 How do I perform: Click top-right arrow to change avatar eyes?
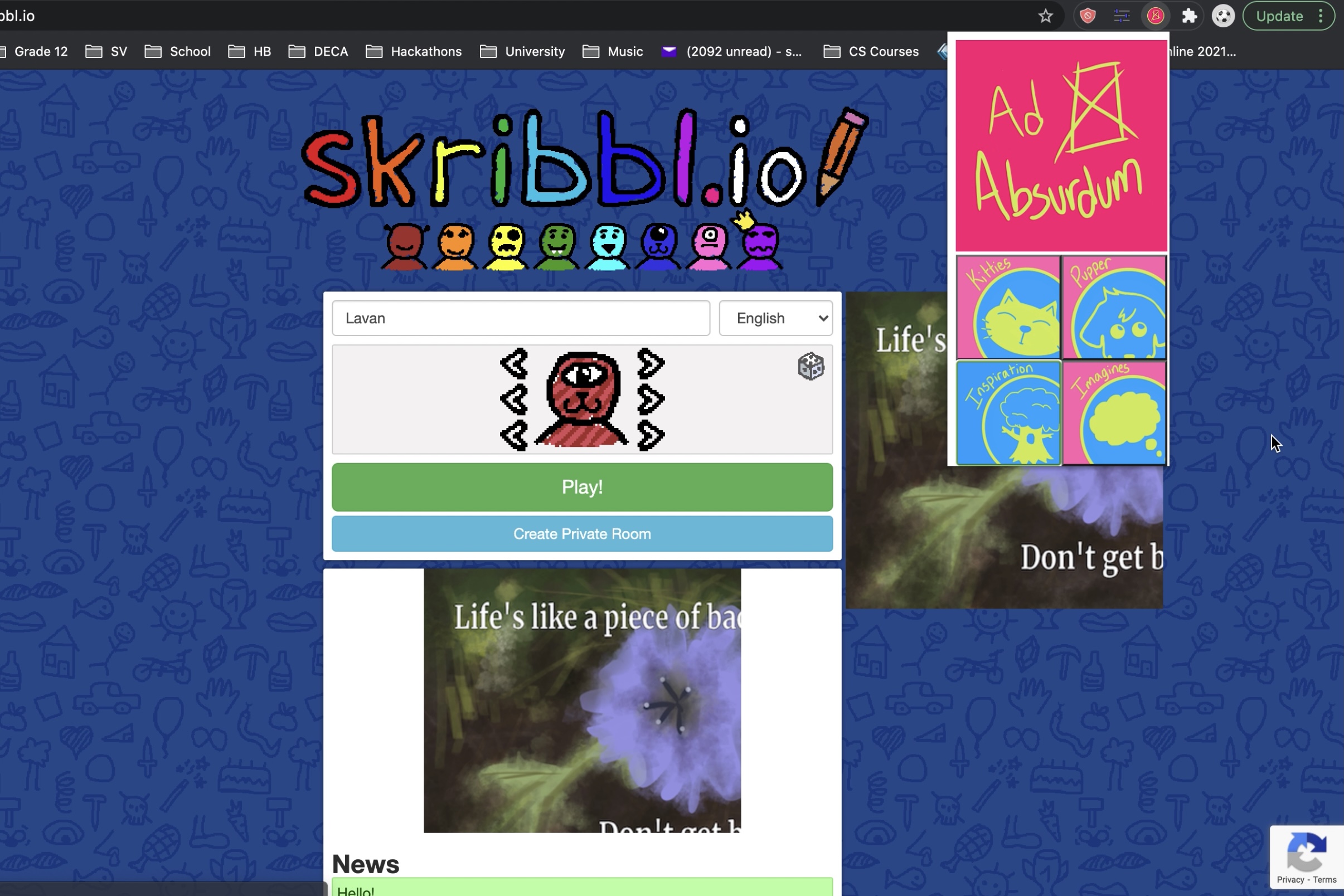[x=651, y=363]
